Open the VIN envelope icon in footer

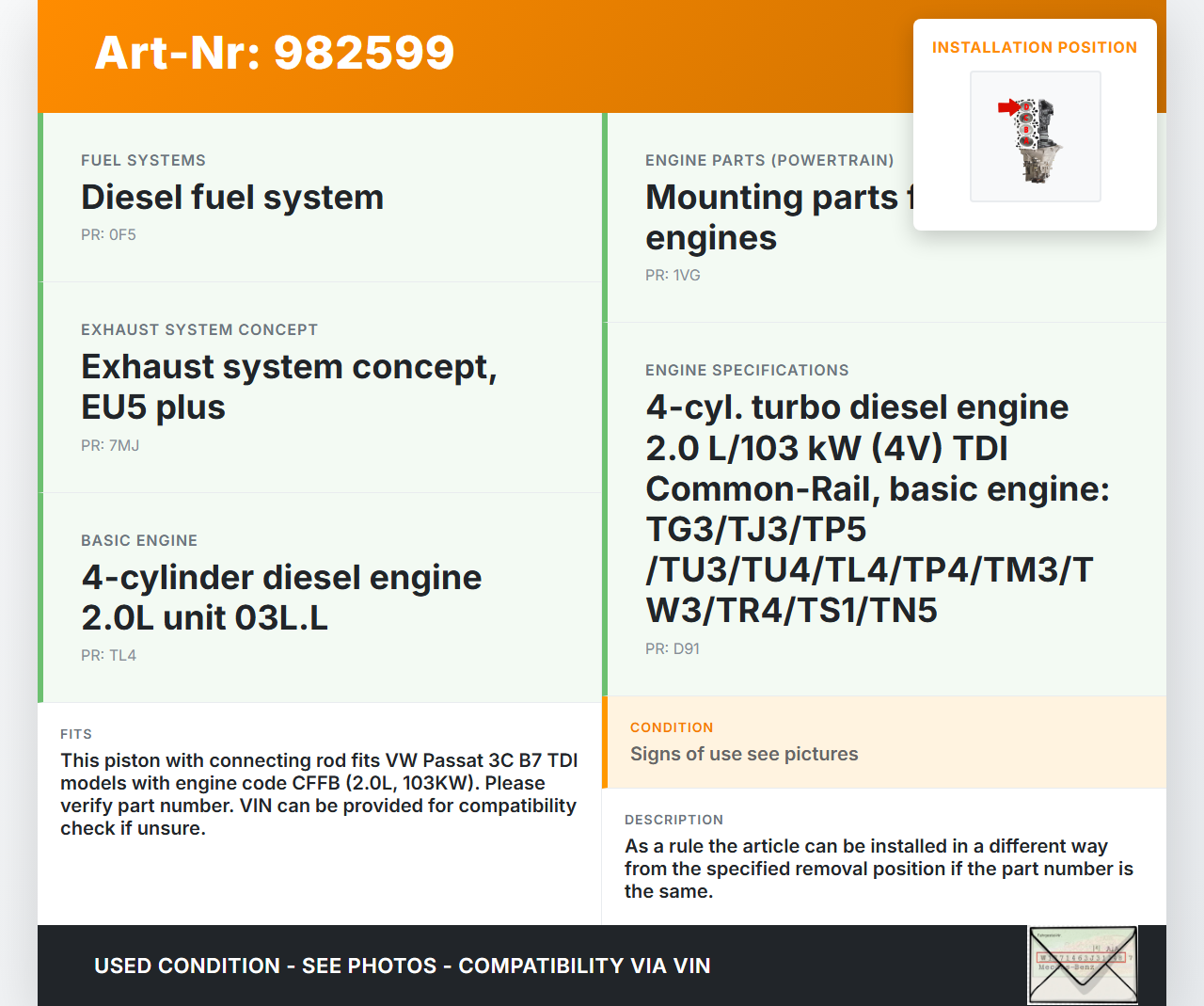click(1083, 965)
